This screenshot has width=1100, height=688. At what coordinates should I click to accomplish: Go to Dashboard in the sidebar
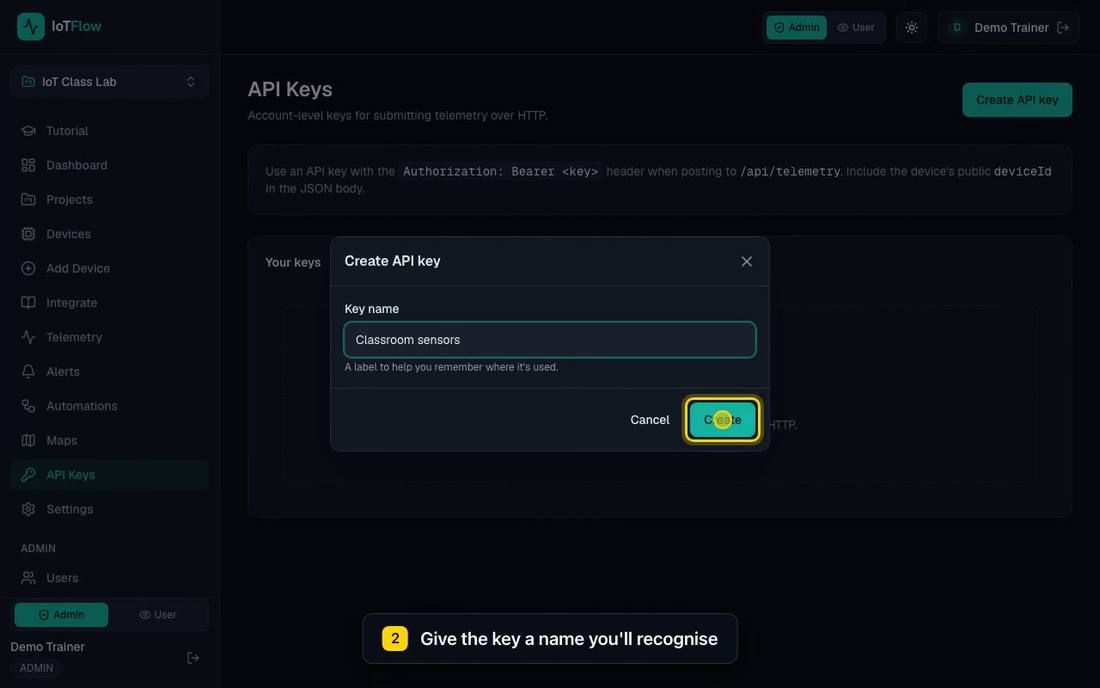[109, 165]
